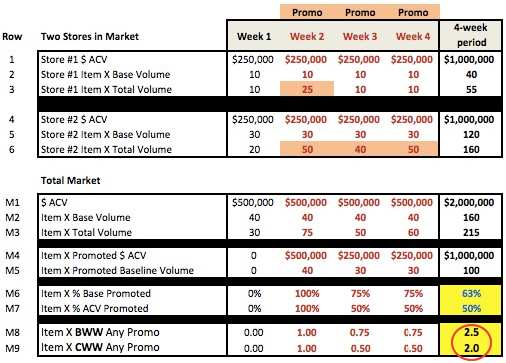Click the 215 Item X Total Volume cell

click(x=471, y=232)
